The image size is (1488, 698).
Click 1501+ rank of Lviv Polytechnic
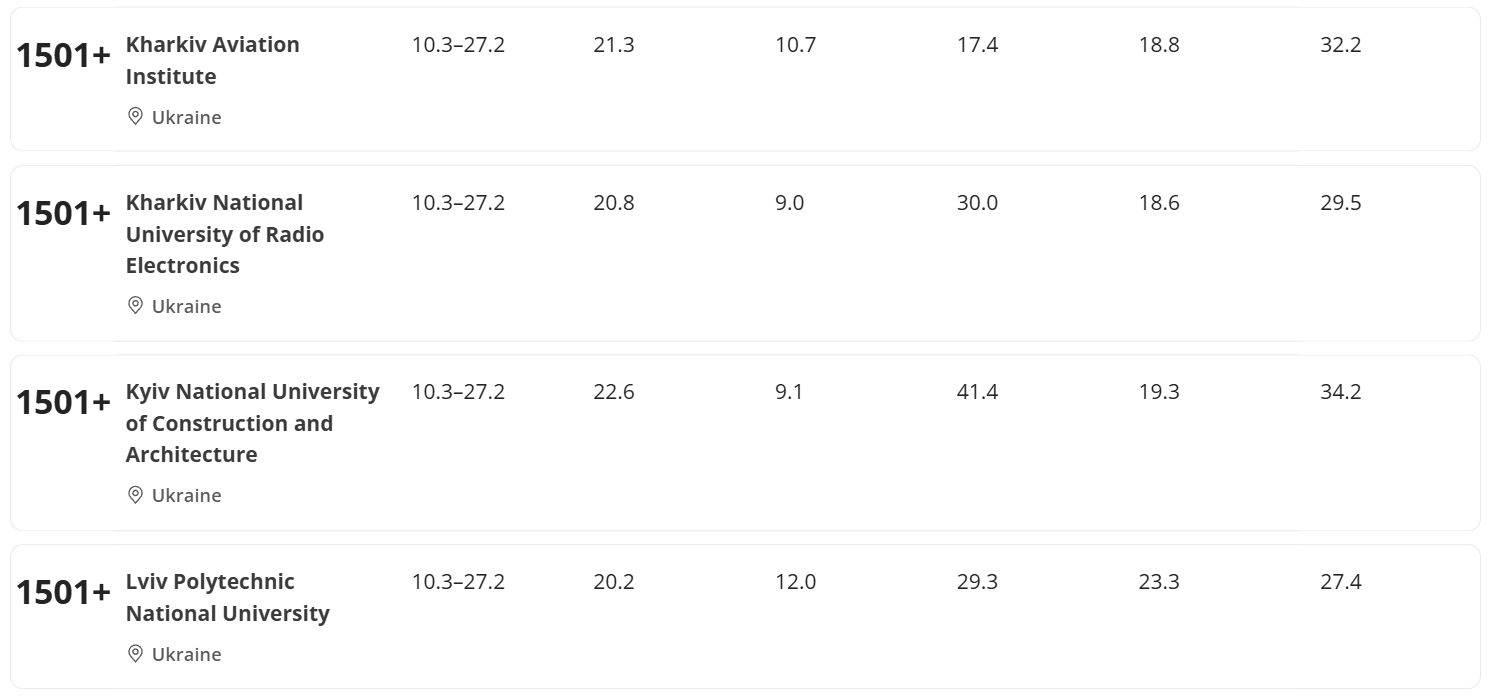(63, 593)
